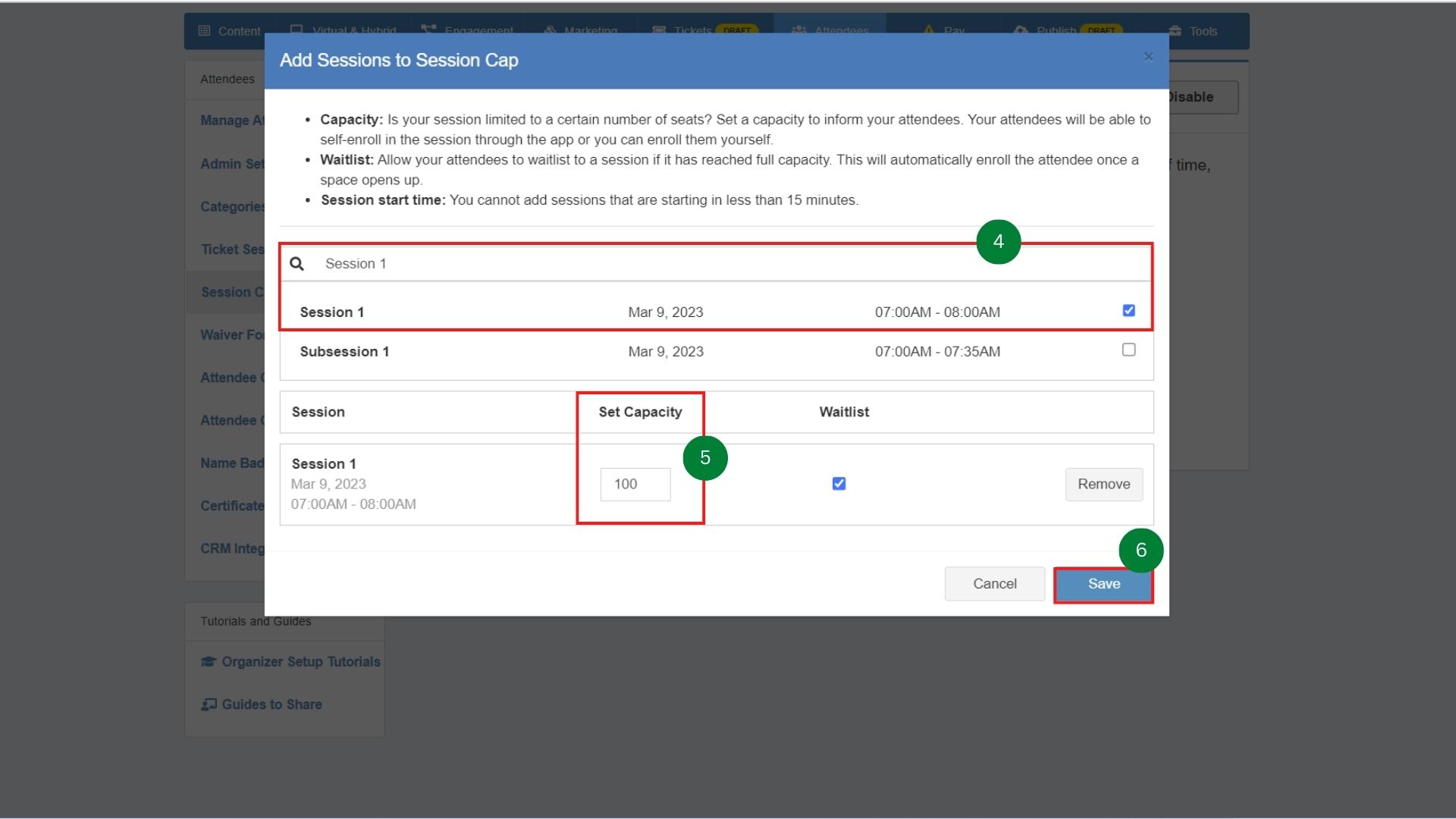Open the Content tab

[239, 31]
